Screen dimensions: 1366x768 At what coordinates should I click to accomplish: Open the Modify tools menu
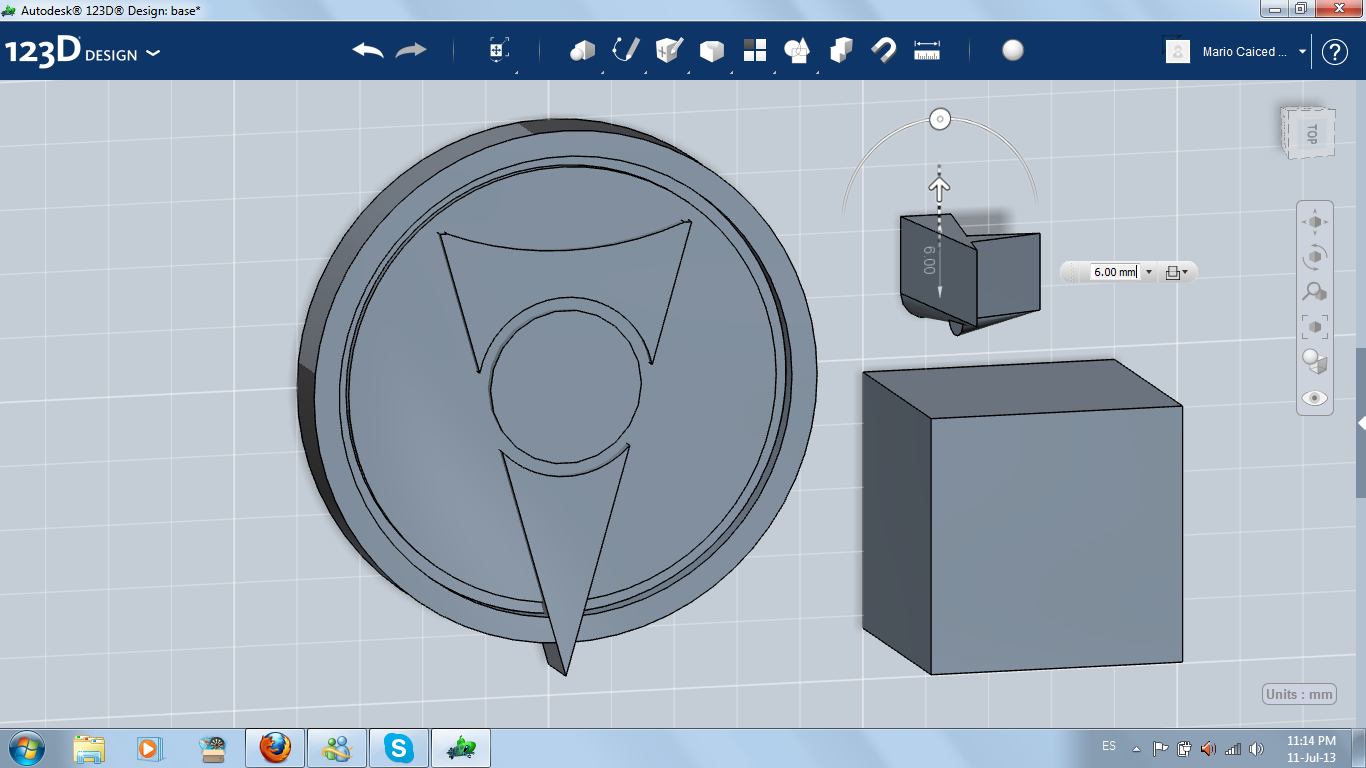[x=711, y=51]
